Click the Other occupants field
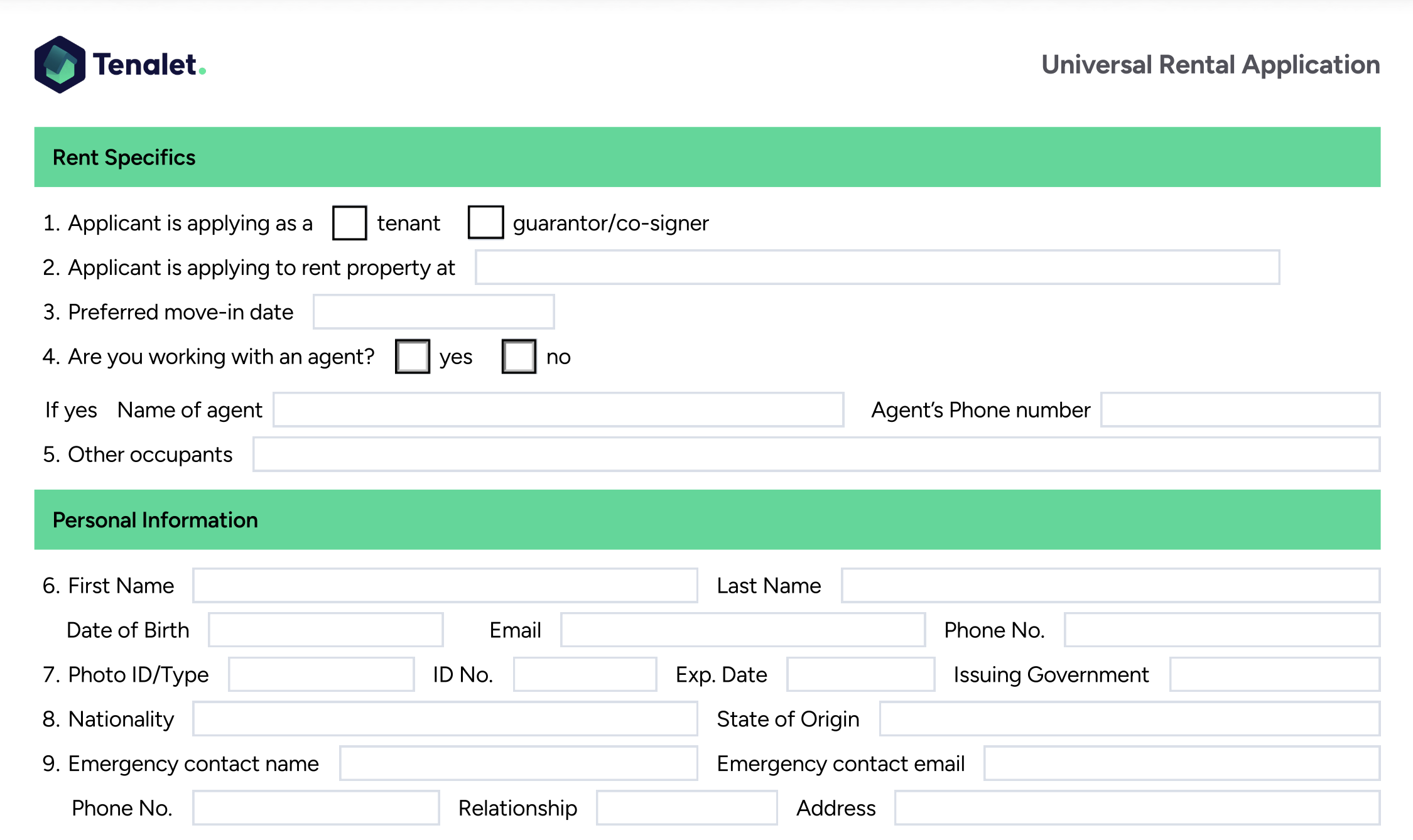The height and width of the screenshot is (840, 1413). pyautogui.click(x=816, y=455)
